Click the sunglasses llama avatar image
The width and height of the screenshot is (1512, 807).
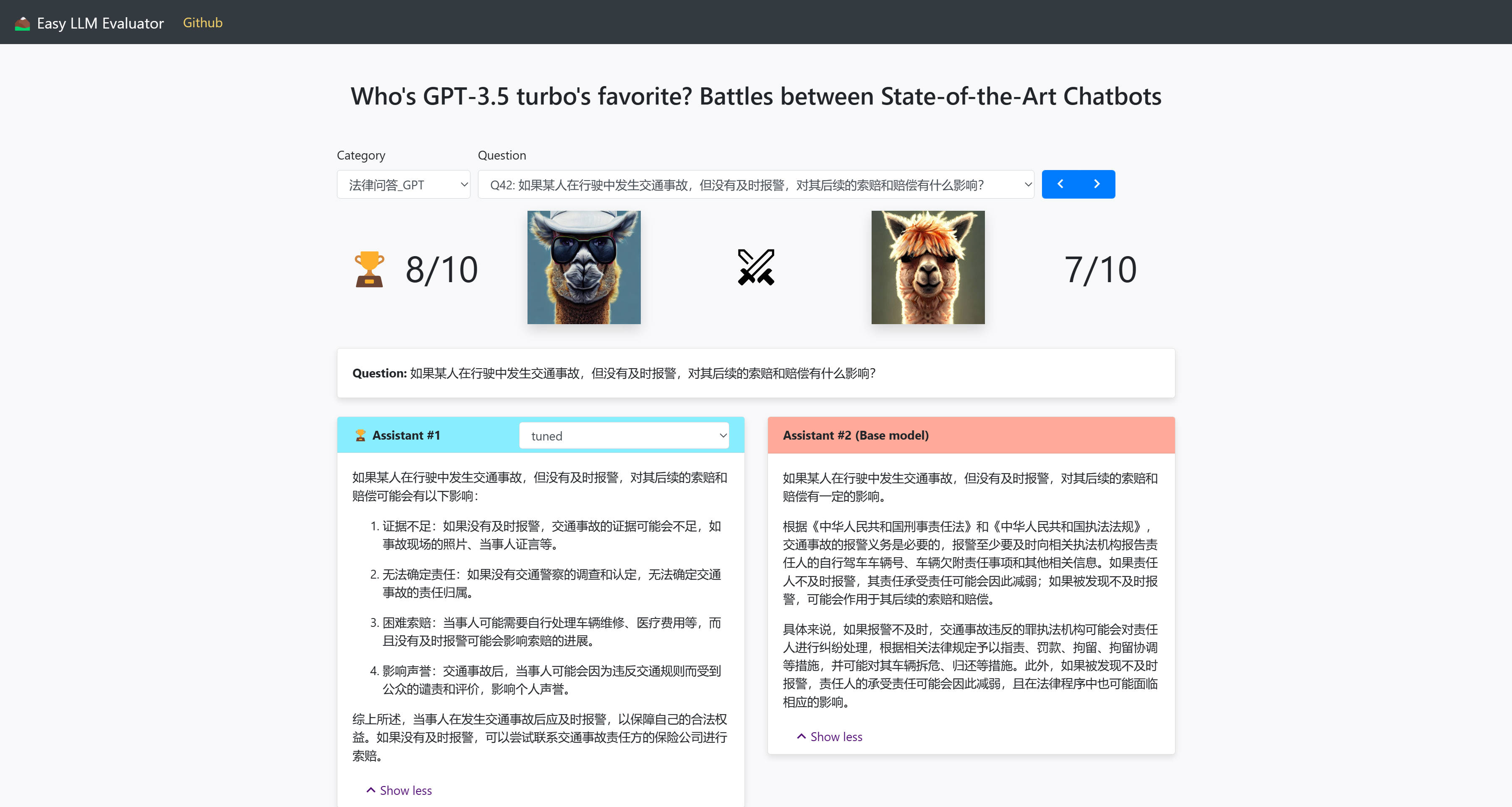583,267
